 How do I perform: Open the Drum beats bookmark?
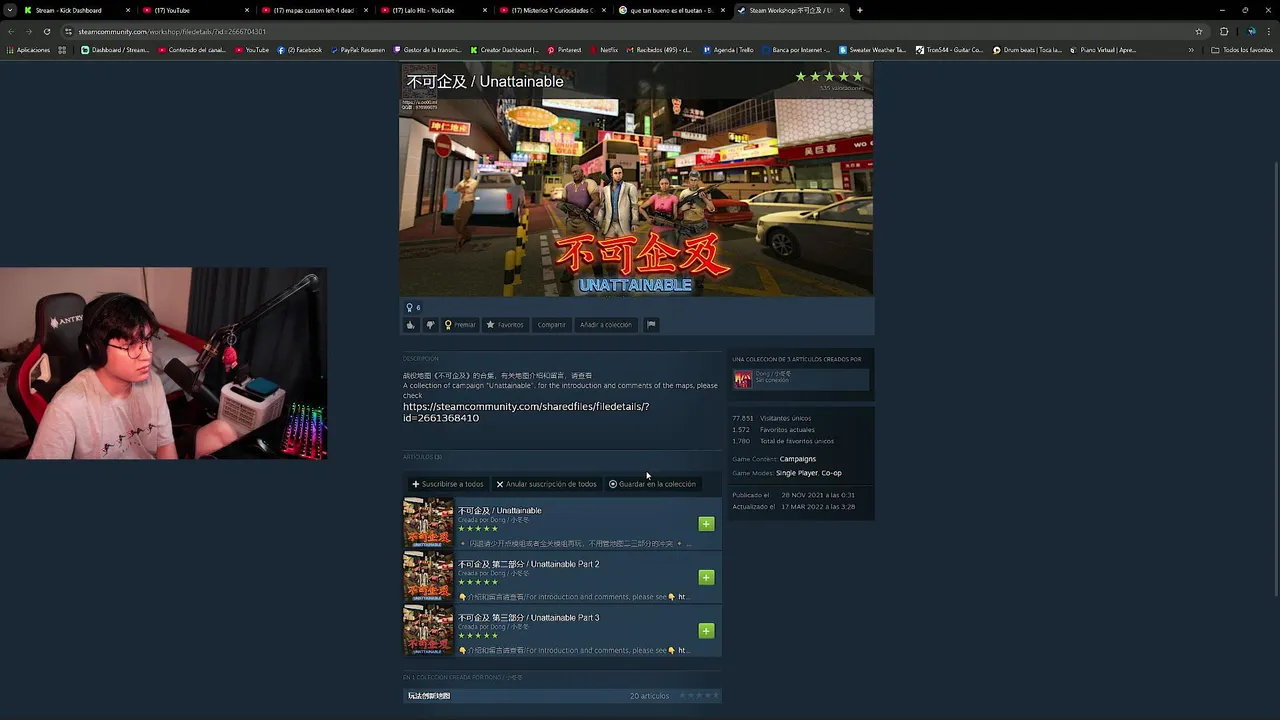point(1028,50)
